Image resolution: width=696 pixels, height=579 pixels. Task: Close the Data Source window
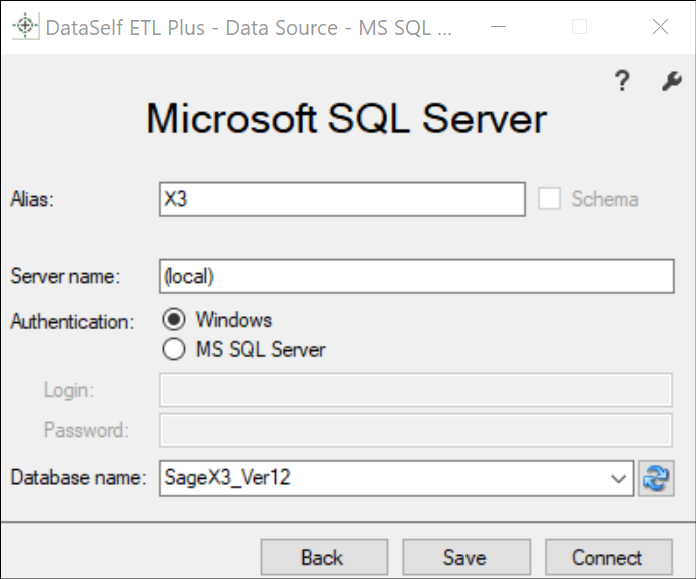pyautogui.click(x=660, y=27)
